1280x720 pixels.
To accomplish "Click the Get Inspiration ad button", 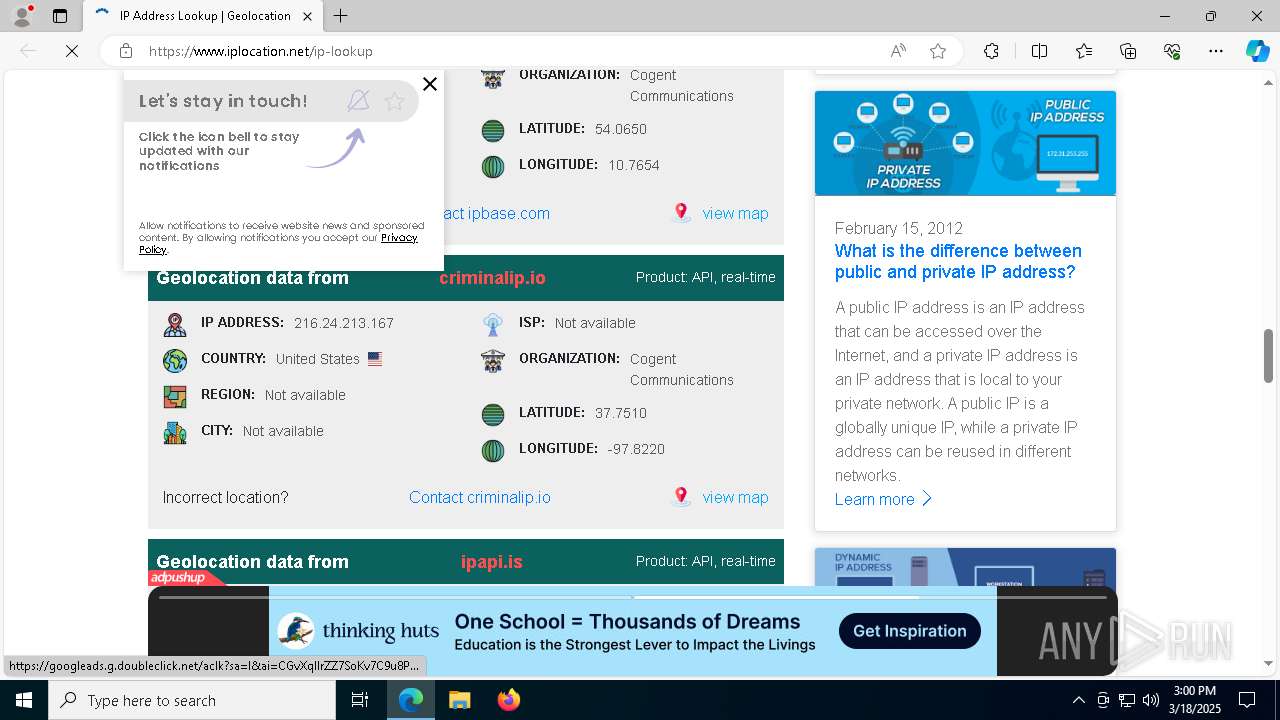I will 910,631.
